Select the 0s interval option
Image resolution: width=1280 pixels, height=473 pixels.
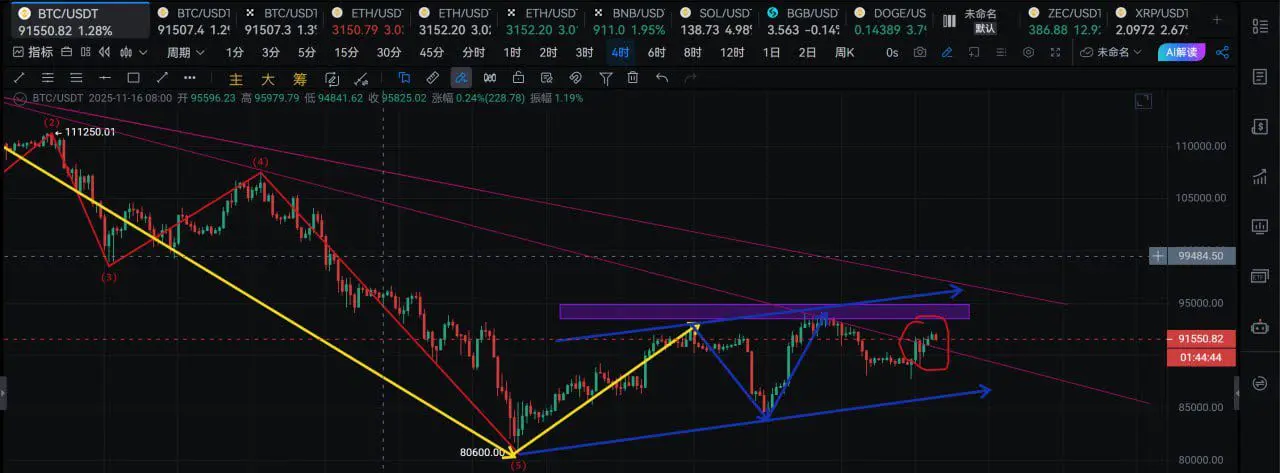(892, 52)
